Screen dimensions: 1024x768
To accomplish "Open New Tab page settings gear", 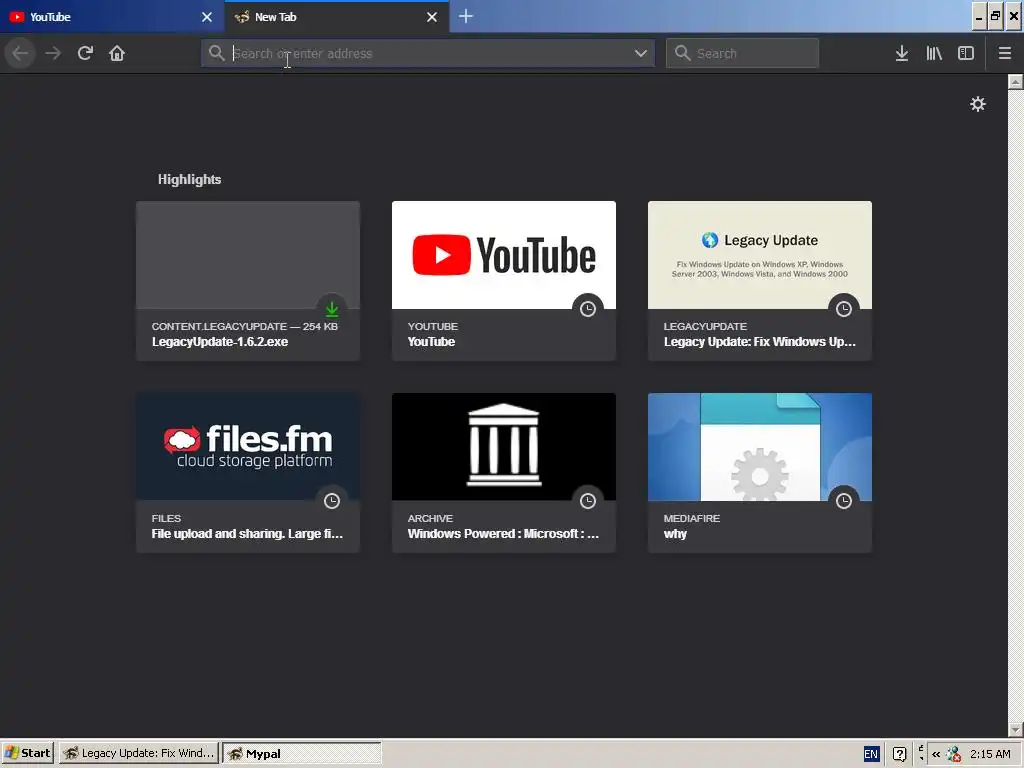I will 978,104.
